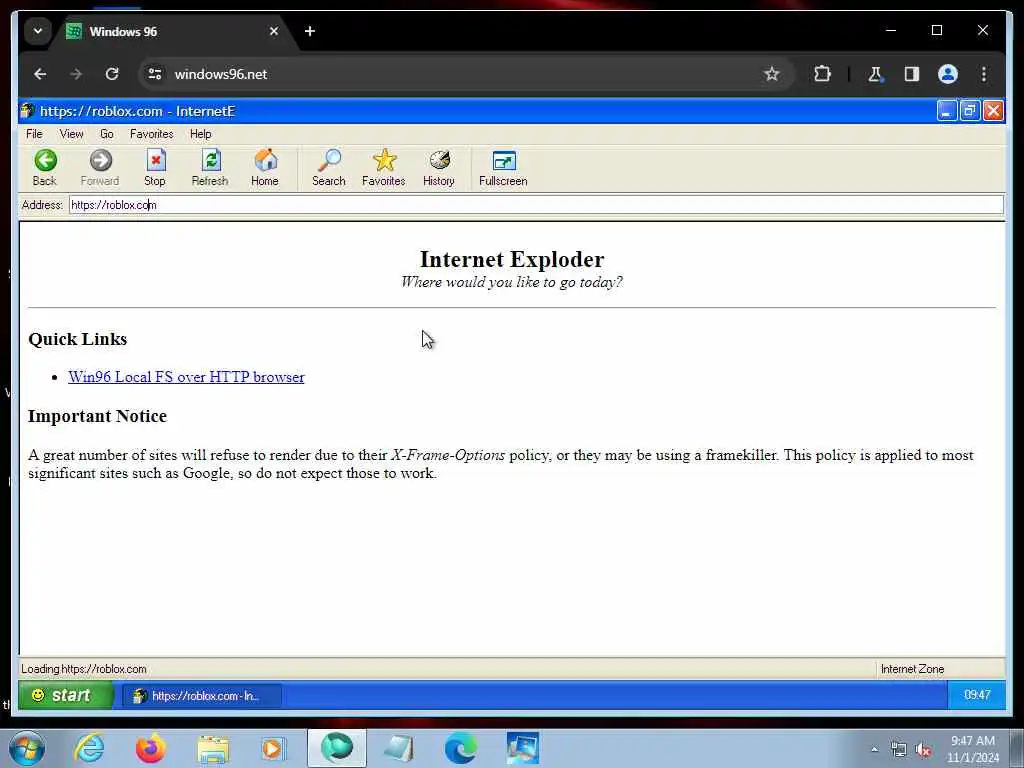Screen dimensions: 1024x768
Task: Open Chrome Labs flask icon
Action: click(875, 74)
